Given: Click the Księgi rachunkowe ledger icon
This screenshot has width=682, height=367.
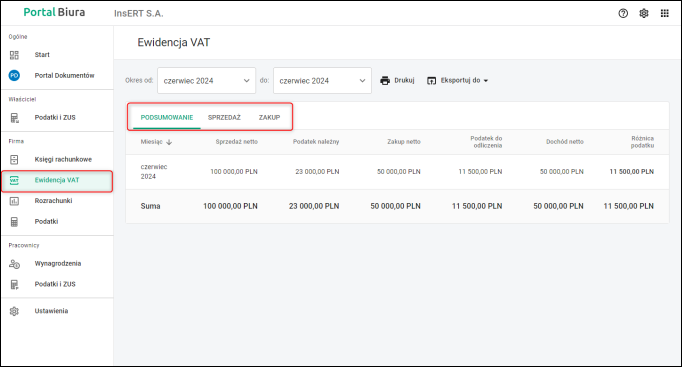Looking at the screenshot, I should click(14, 160).
